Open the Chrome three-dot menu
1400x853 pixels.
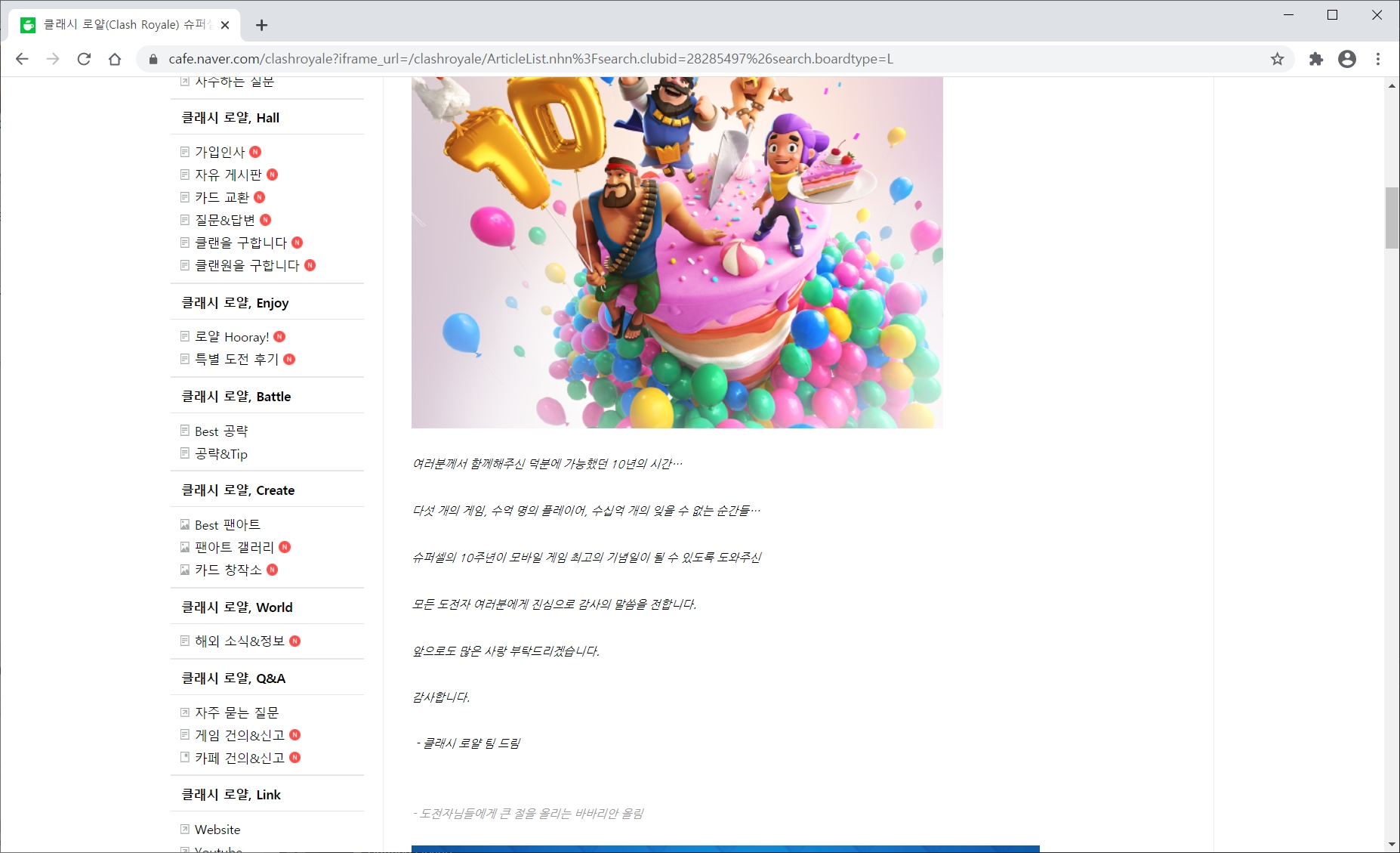pos(1378,59)
